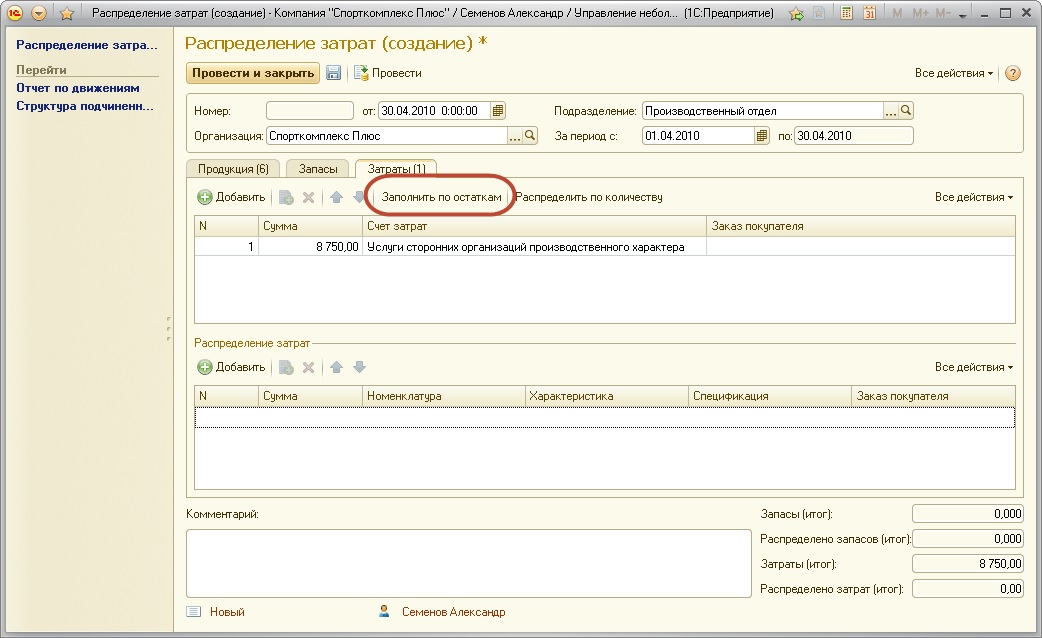Open the help question mark icon
The image size is (1042, 638).
[1012, 74]
